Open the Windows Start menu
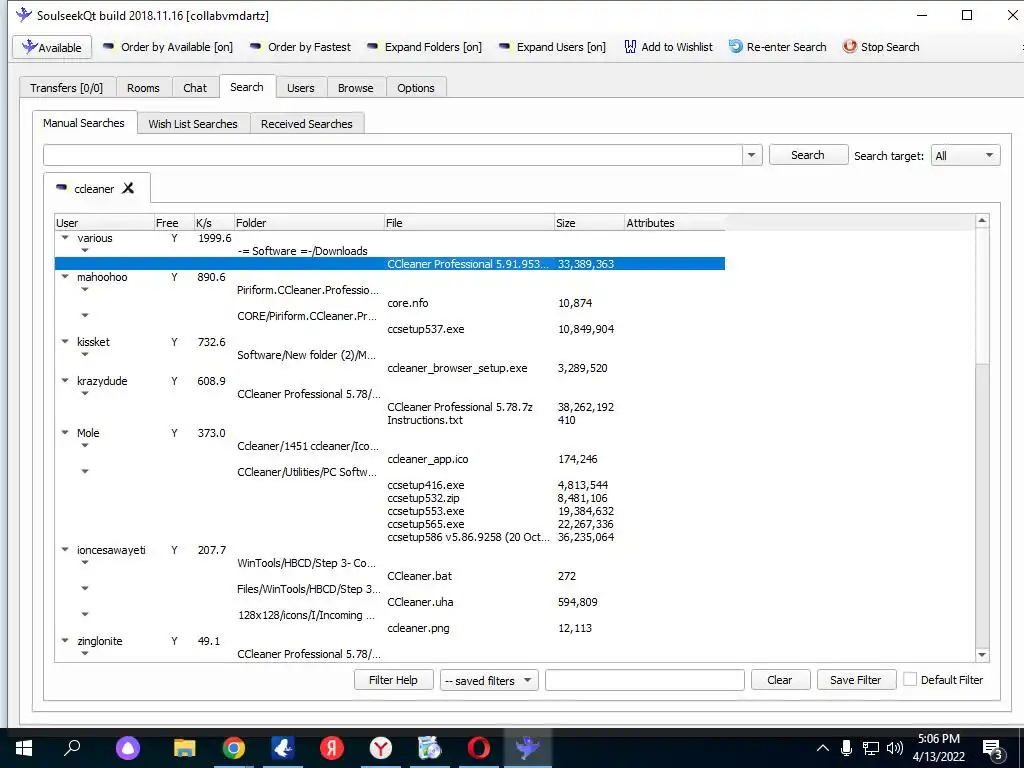The image size is (1024, 768). [x=24, y=748]
